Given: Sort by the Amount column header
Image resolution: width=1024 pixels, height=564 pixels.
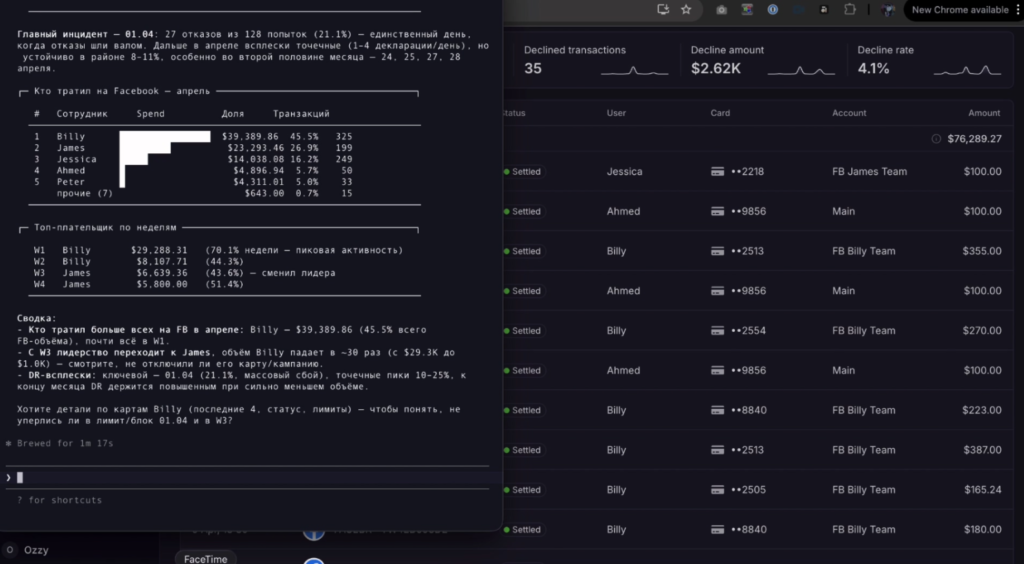Looking at the screenshot, I should 984,113.
